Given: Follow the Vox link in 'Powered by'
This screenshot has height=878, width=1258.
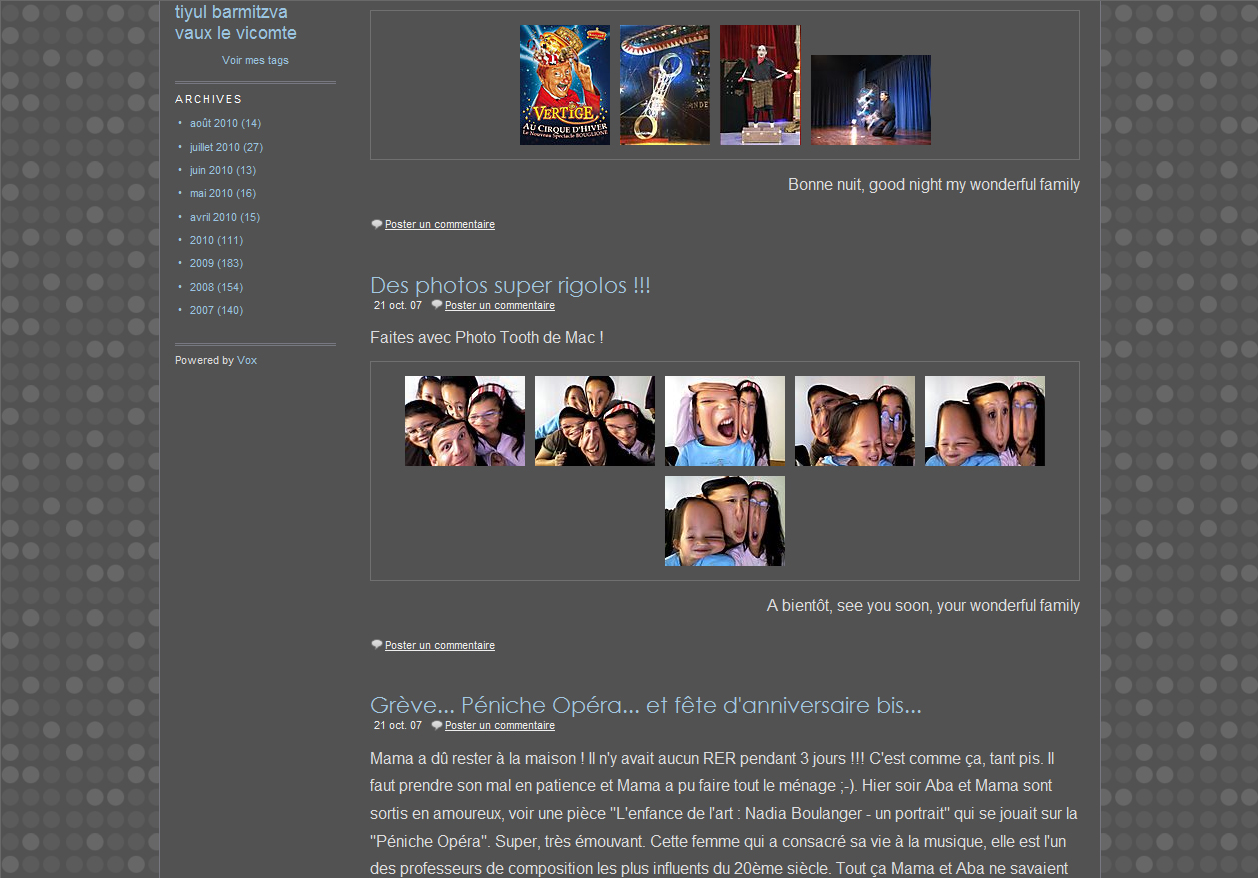Looking at the screenshot, I should [247, 360].
